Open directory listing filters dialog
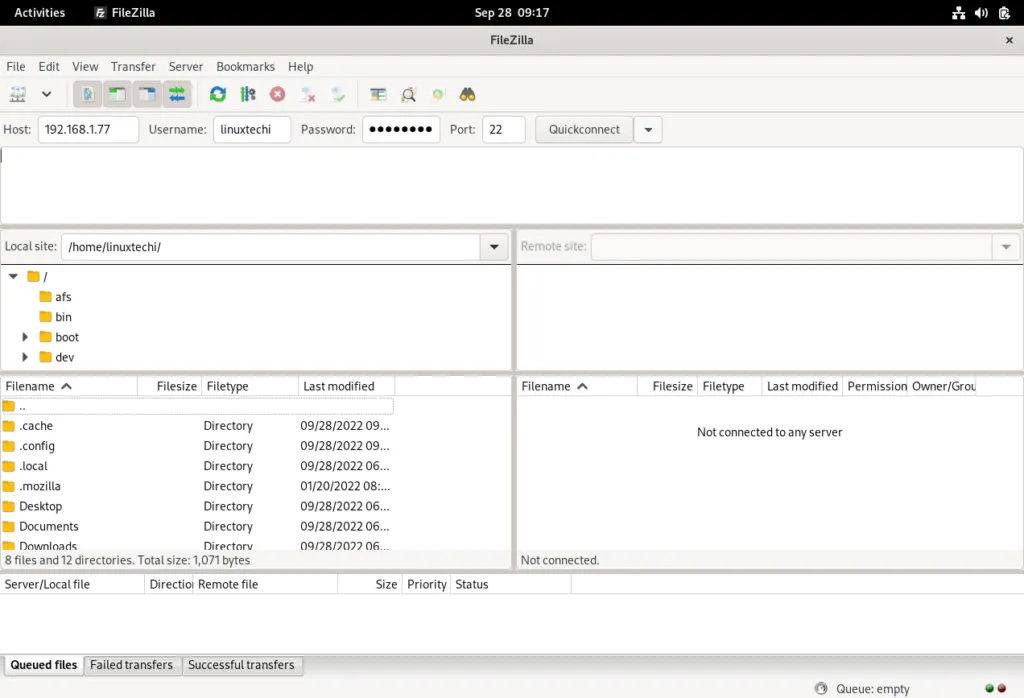The image size is (1024, 698). (x=378, y=95)
